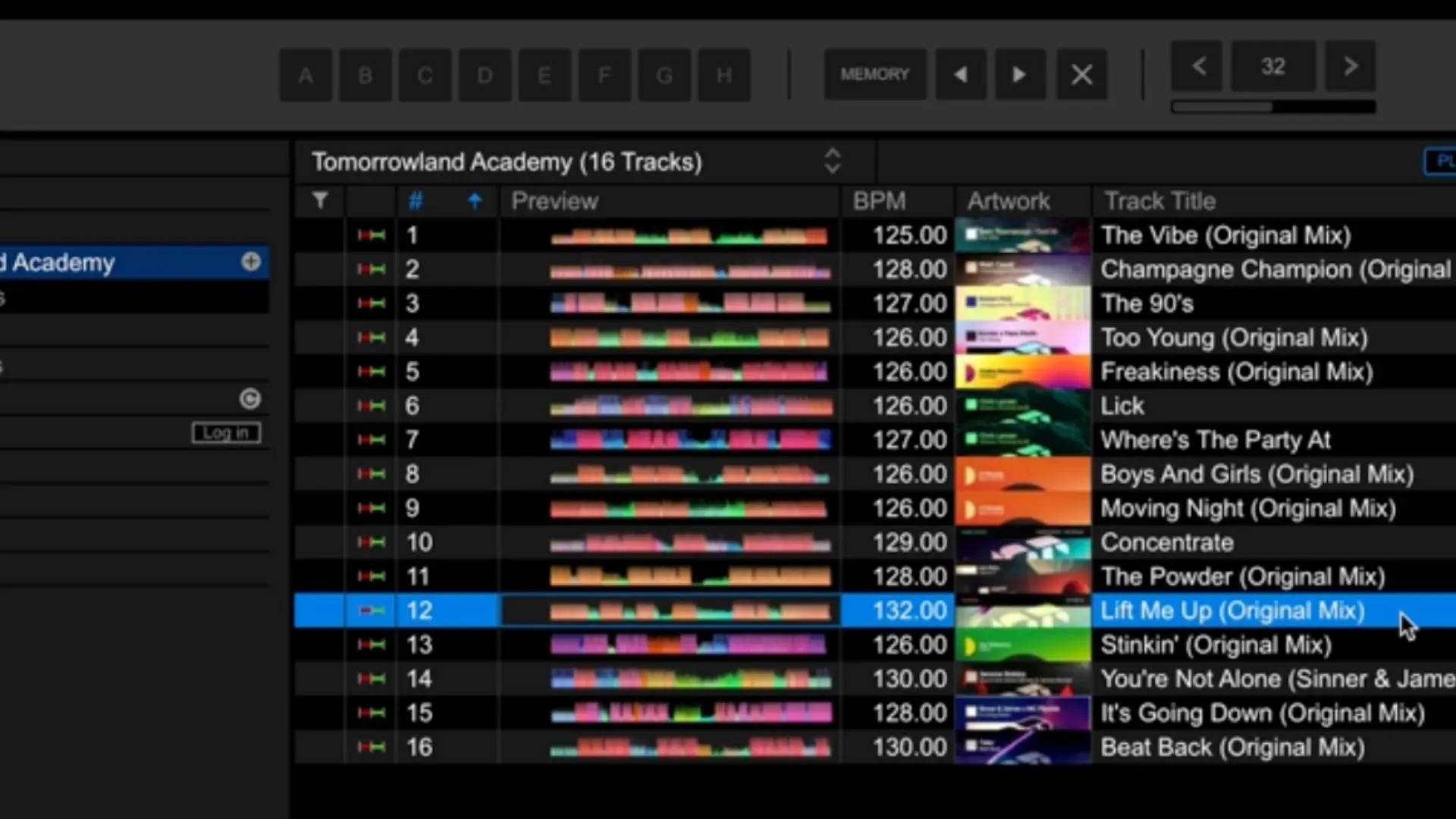Jump to previous memory cue arrow
The height and width of the screenshot is (819, 1456).
coord(961,74)
